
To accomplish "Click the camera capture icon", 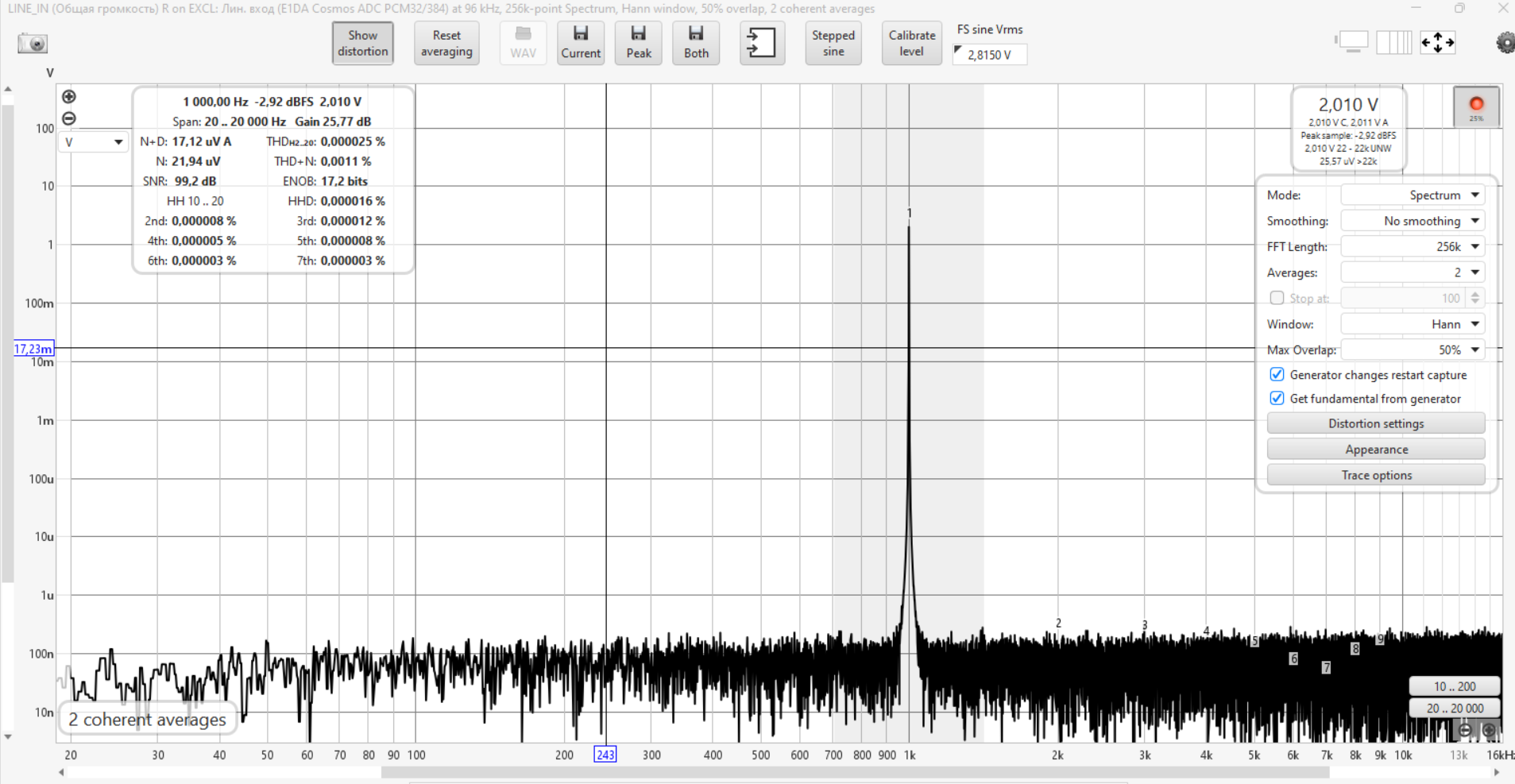I will click(x=33, y=43).
